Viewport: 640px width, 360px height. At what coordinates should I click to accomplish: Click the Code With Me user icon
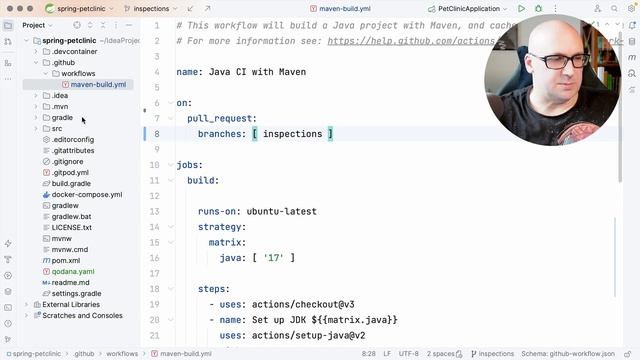(597, 9)
